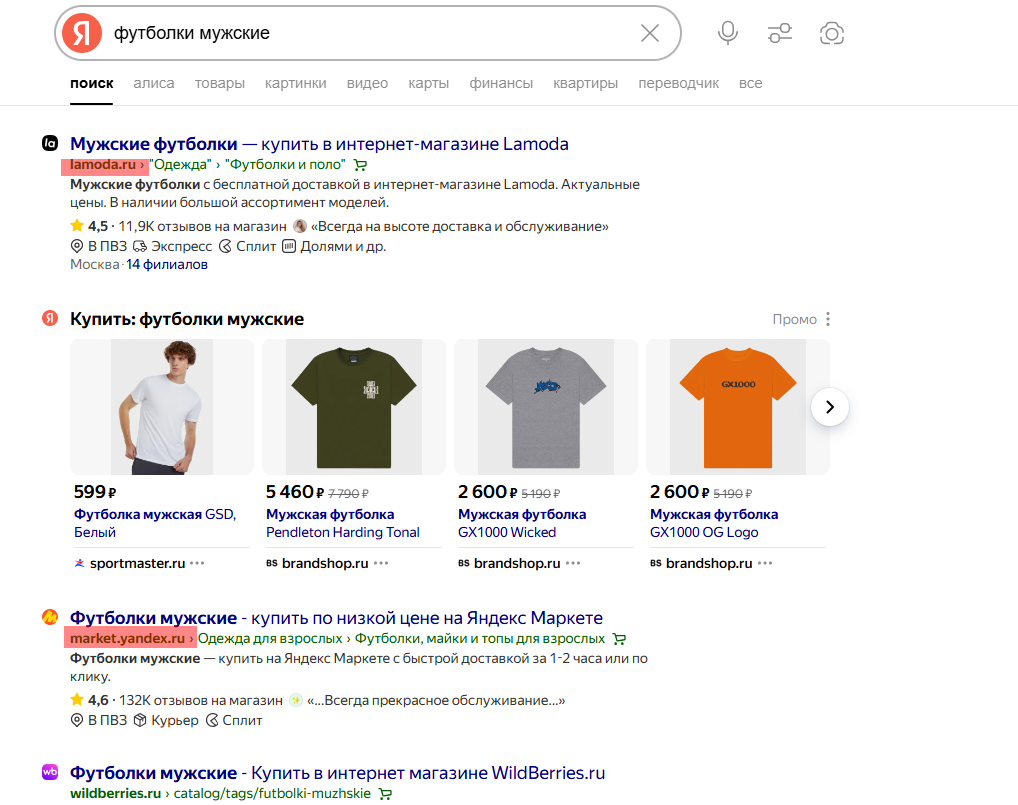Open image search camera icon
Image resolution: width=1018 pixels, height=805 pixels.
[x=832, y=33]
